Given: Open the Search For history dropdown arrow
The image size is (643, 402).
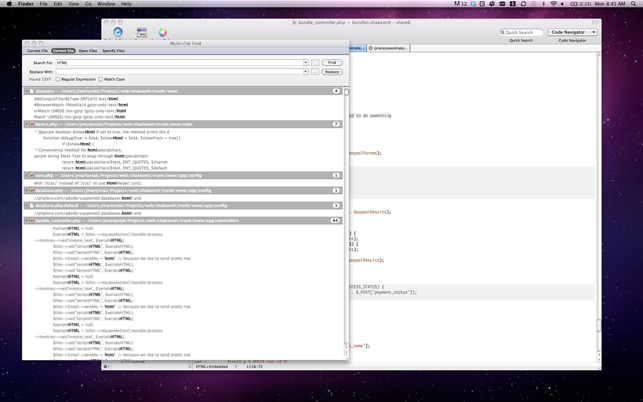Looking at the screenshot, I should coord(306,62).
